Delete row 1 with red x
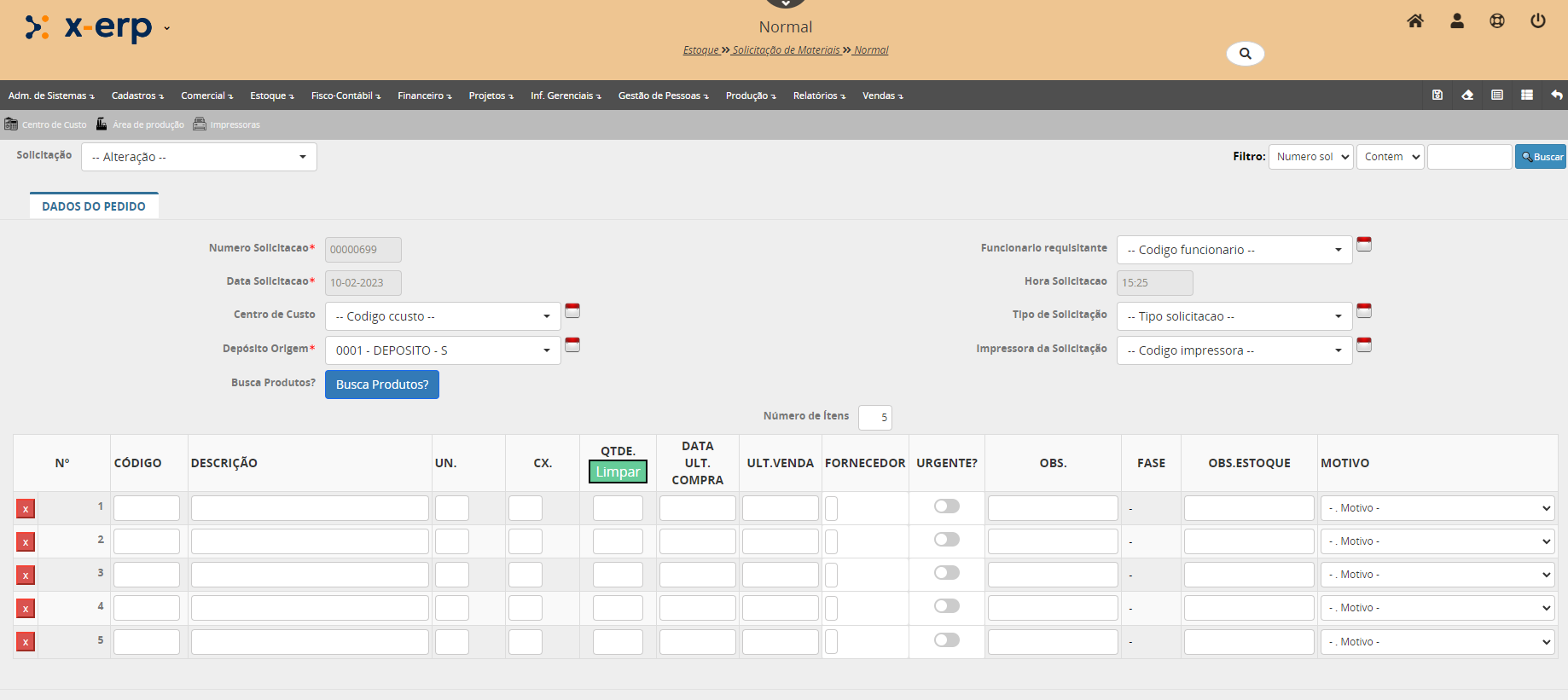The width and height of the screenshot is (1568, 700). (26, 509)
